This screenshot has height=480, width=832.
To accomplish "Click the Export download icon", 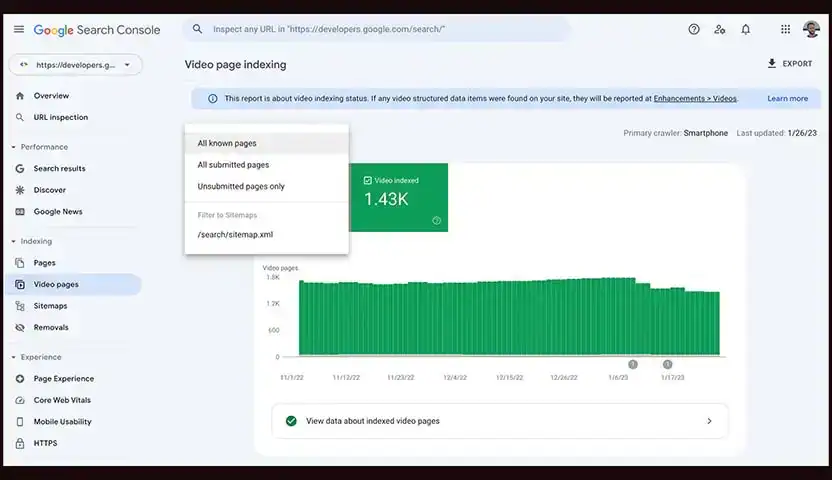I will coord(772,64).
